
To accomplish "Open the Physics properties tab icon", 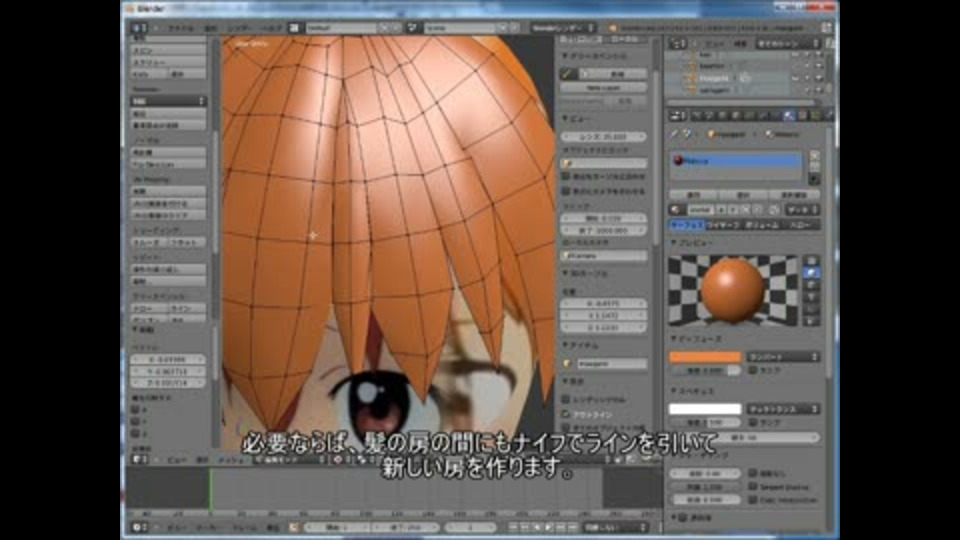I will pos(829,115).
